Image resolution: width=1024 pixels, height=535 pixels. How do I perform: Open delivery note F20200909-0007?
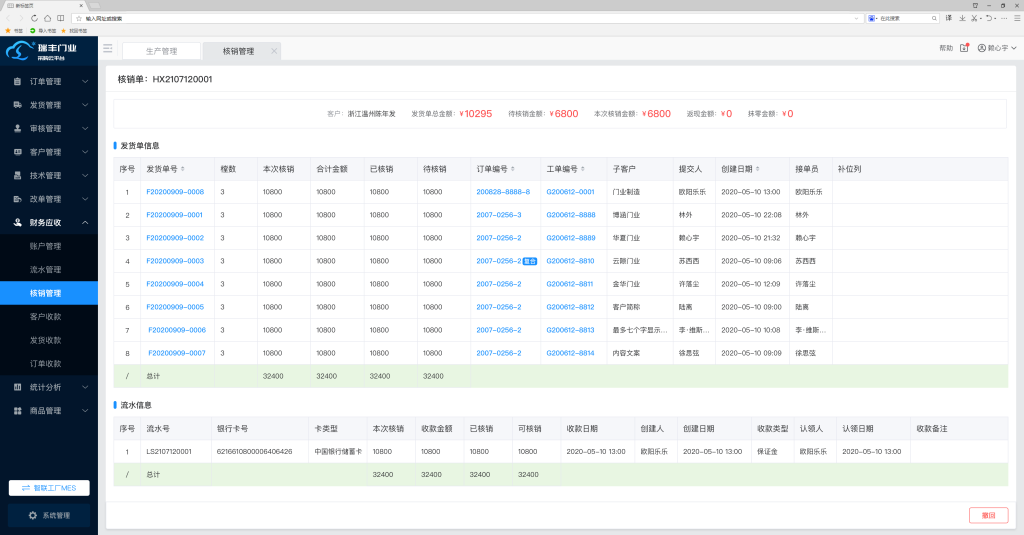pyautogui.click(x=177, y=353)
